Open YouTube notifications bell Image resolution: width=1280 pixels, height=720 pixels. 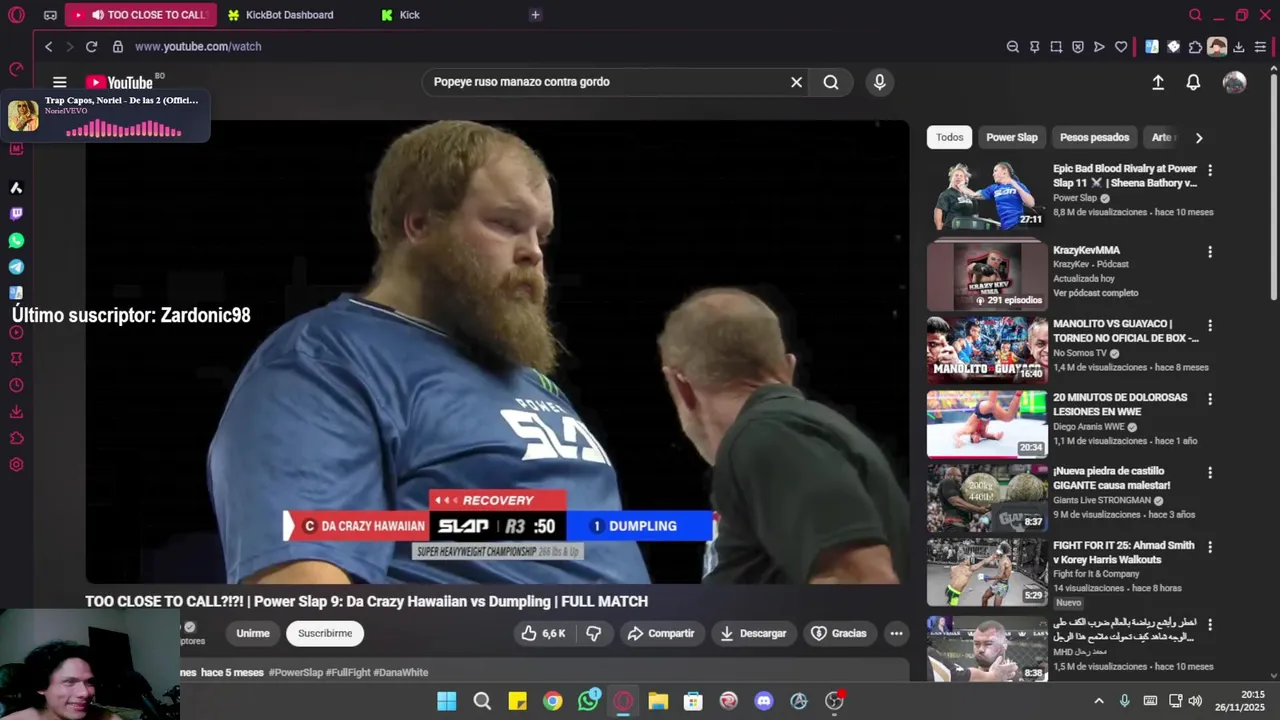[1193, 83]
